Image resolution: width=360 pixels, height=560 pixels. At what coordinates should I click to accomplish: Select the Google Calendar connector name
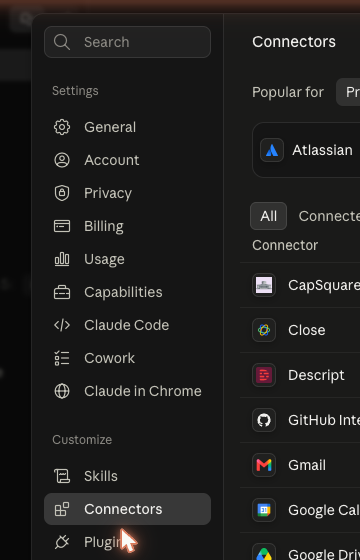[x=324, y=510]
